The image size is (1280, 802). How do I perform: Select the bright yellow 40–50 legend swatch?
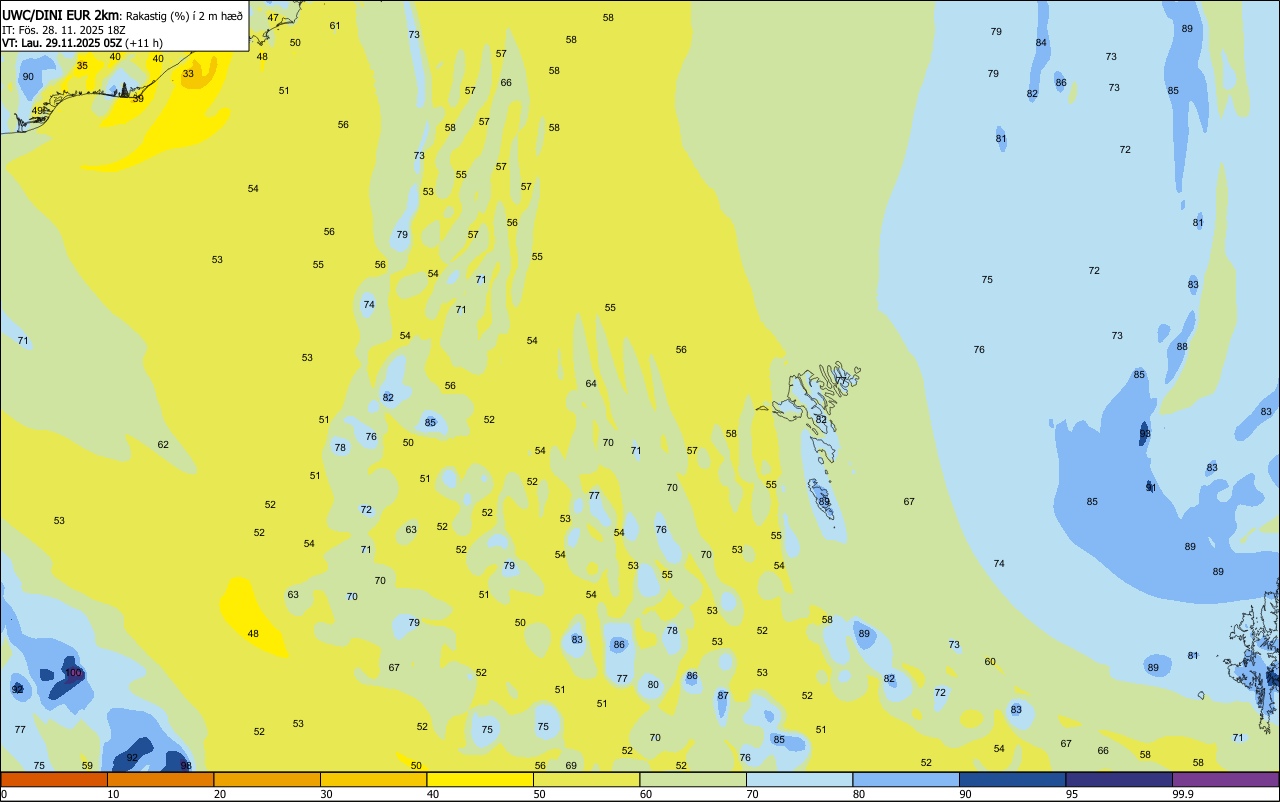coord(480,779)
